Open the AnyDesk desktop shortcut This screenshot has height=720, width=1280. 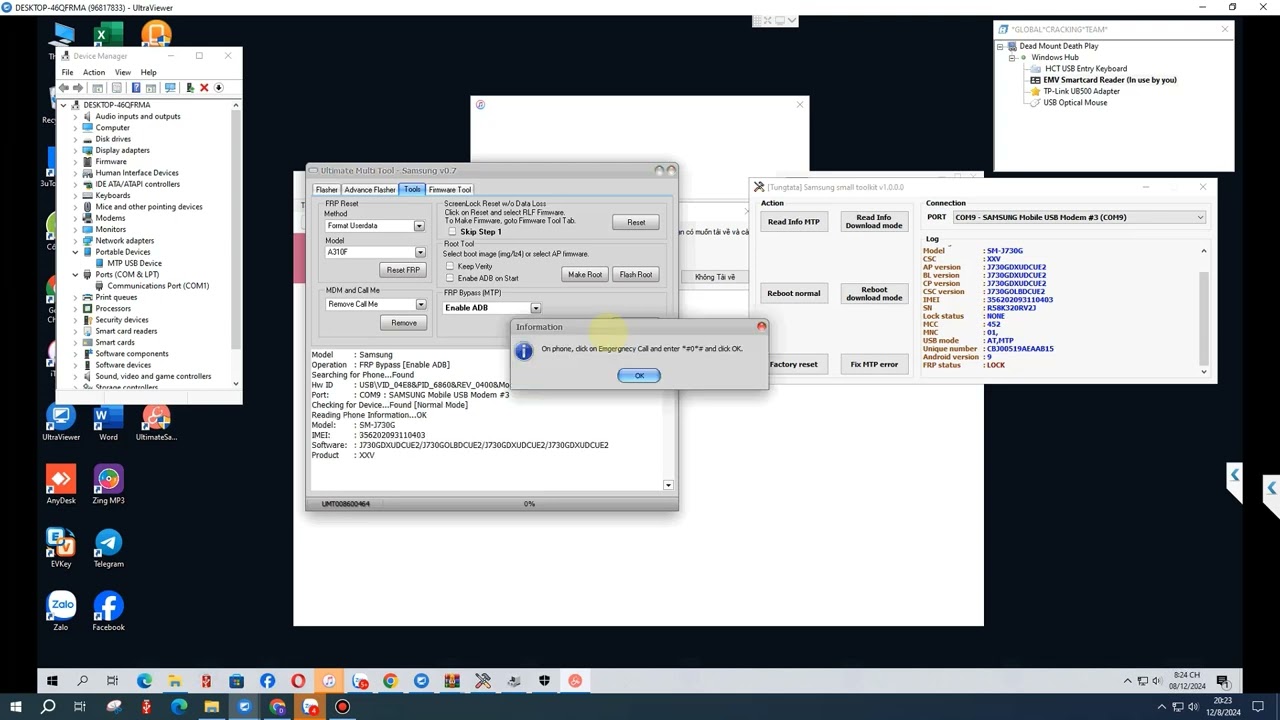point(61,486)
